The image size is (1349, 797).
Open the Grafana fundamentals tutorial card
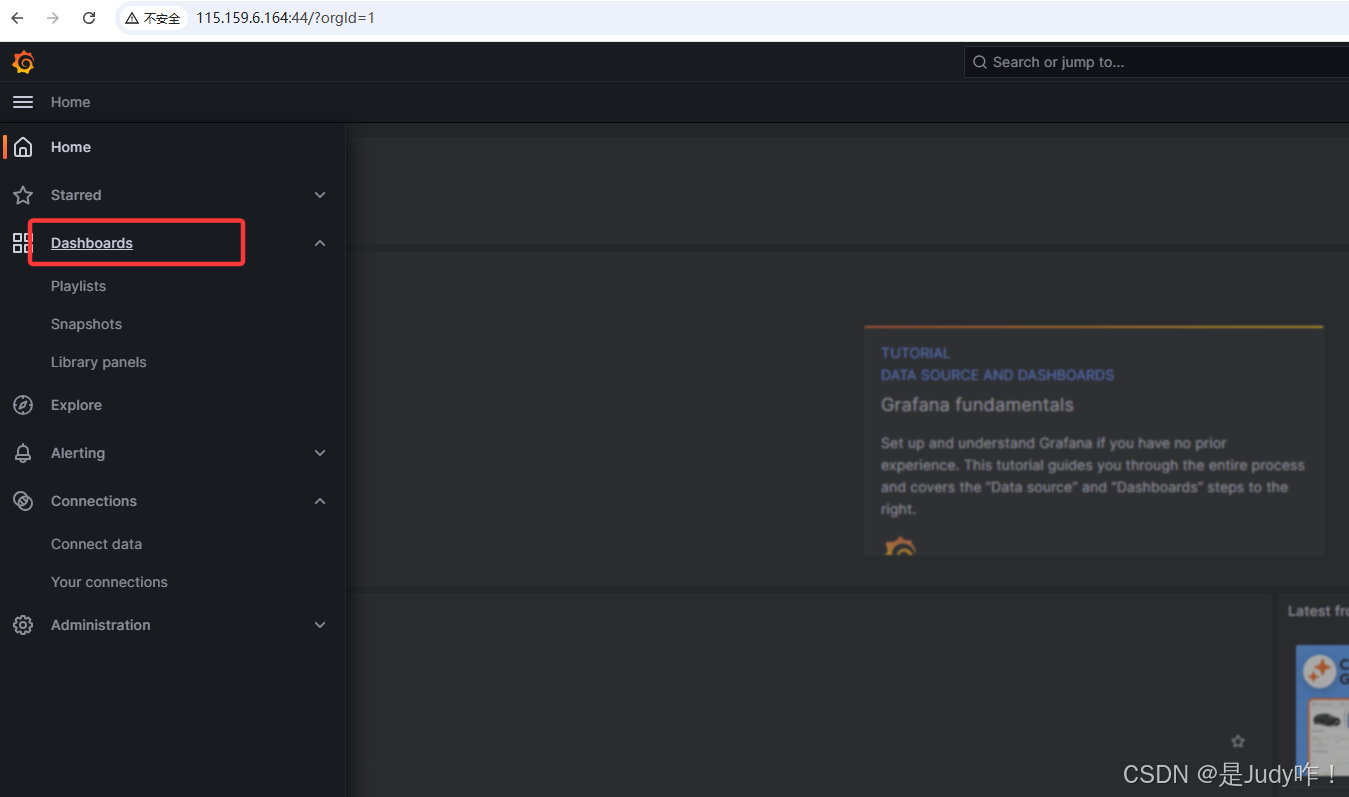click(1094, 440)
